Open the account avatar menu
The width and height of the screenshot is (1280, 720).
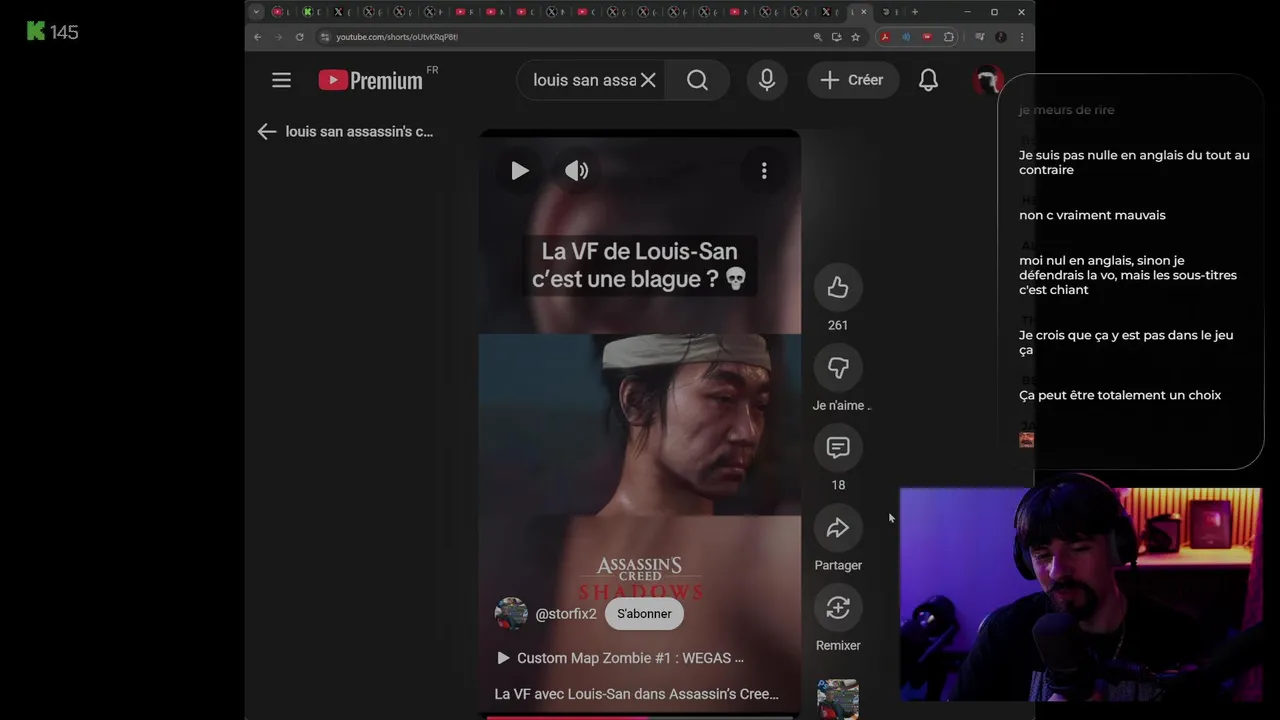click(988, 80)
